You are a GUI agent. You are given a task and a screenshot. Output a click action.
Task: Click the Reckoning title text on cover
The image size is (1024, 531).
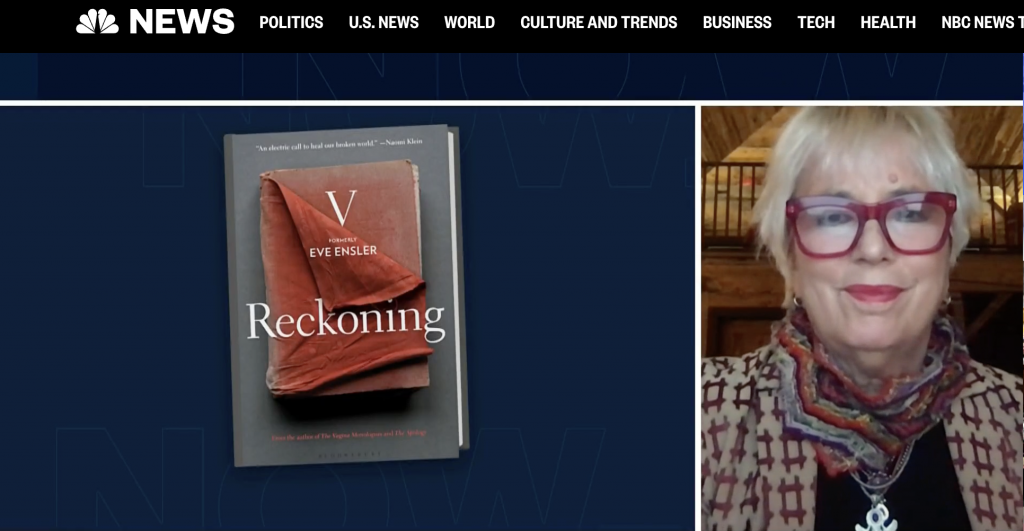point(345,320)
